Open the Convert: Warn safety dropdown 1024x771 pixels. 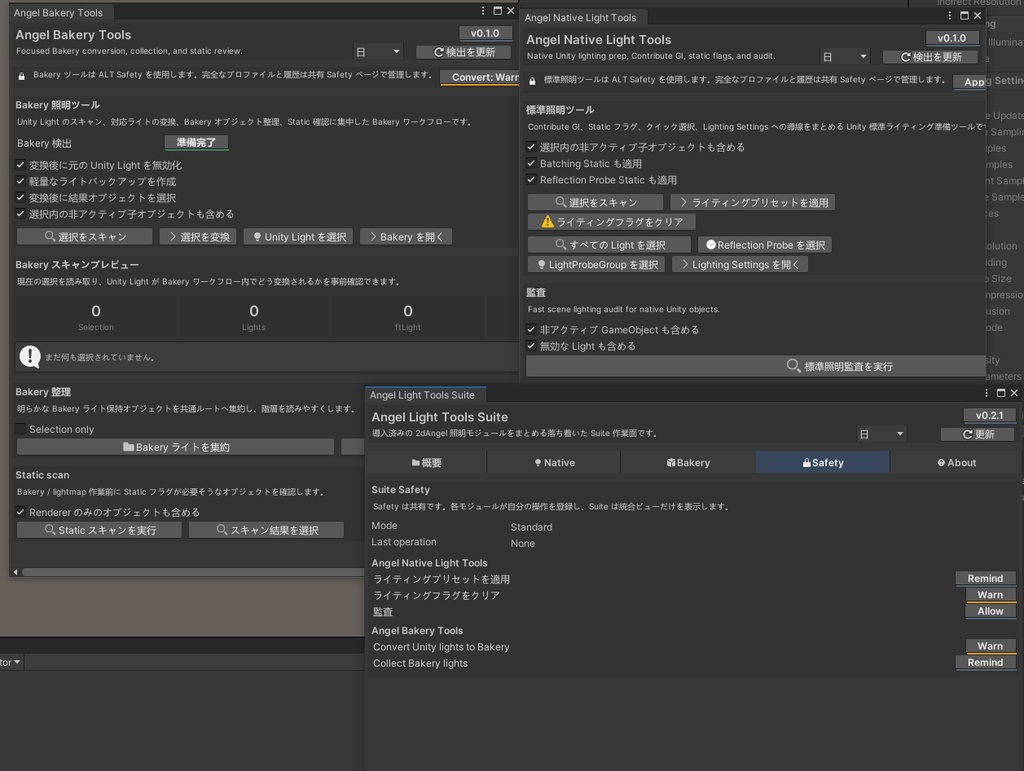tap(479, 77)
